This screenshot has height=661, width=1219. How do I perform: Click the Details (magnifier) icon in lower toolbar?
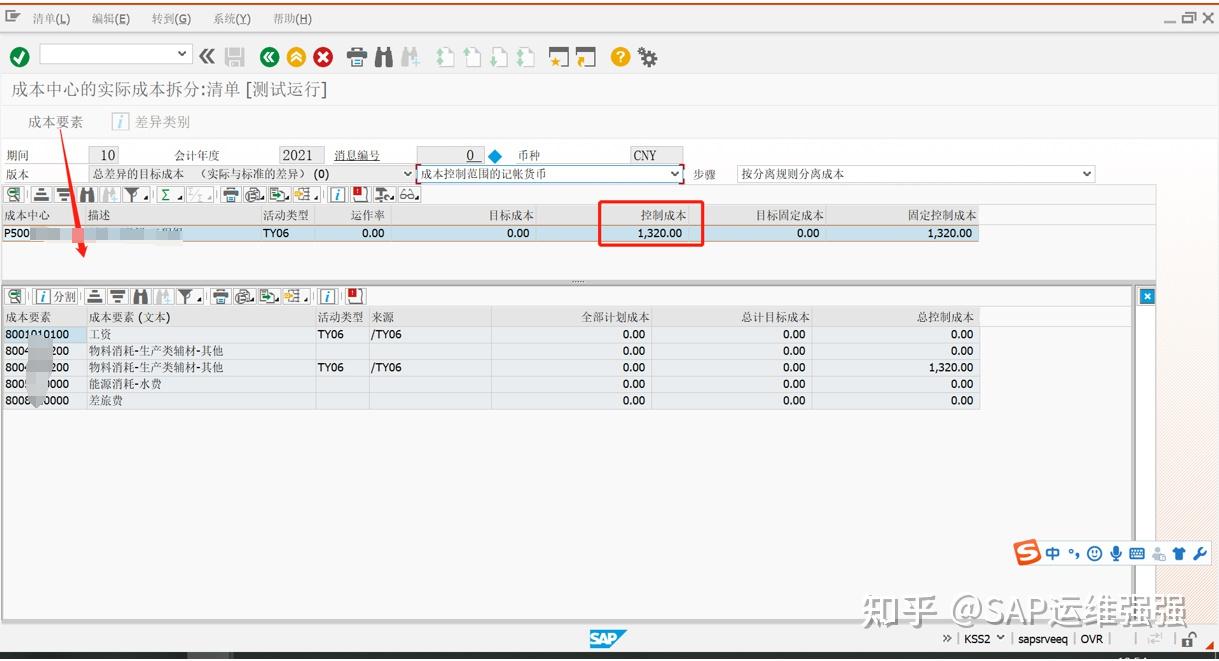pyautogui.click(x=14, y=297)
